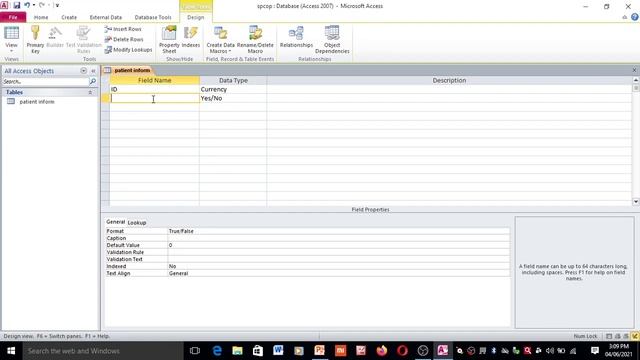Viewport: 640px width, 360px height.
Task: Click the Undo arrow icon
Action: (27, 5)
